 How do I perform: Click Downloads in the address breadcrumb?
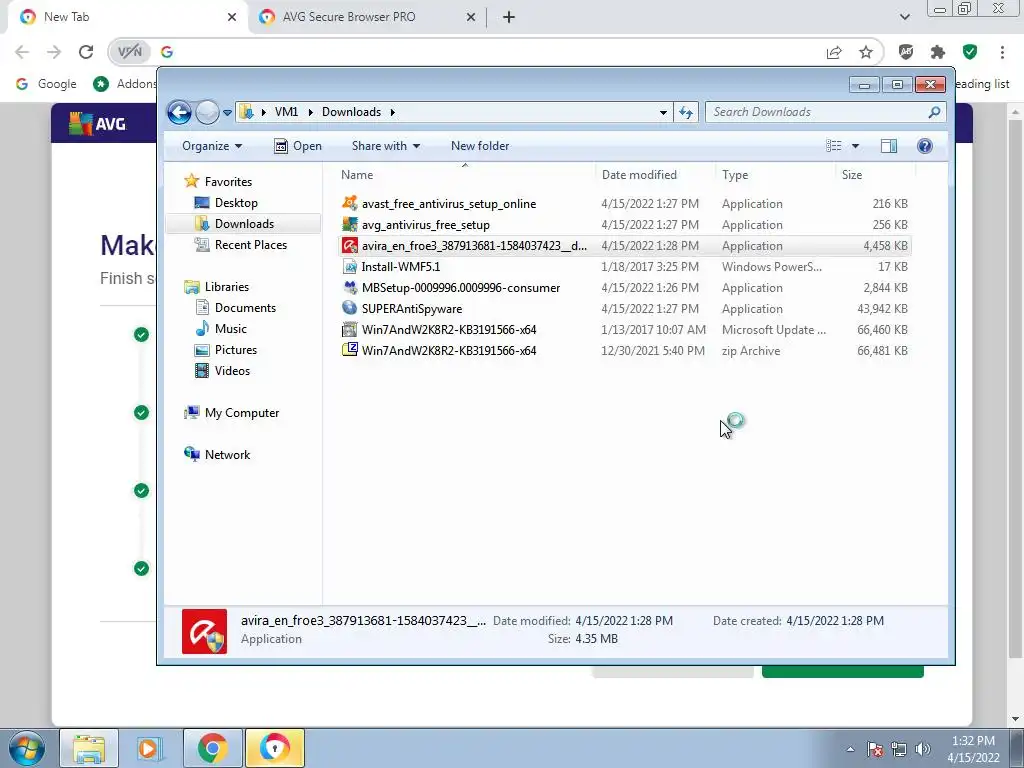pos(351,112)
